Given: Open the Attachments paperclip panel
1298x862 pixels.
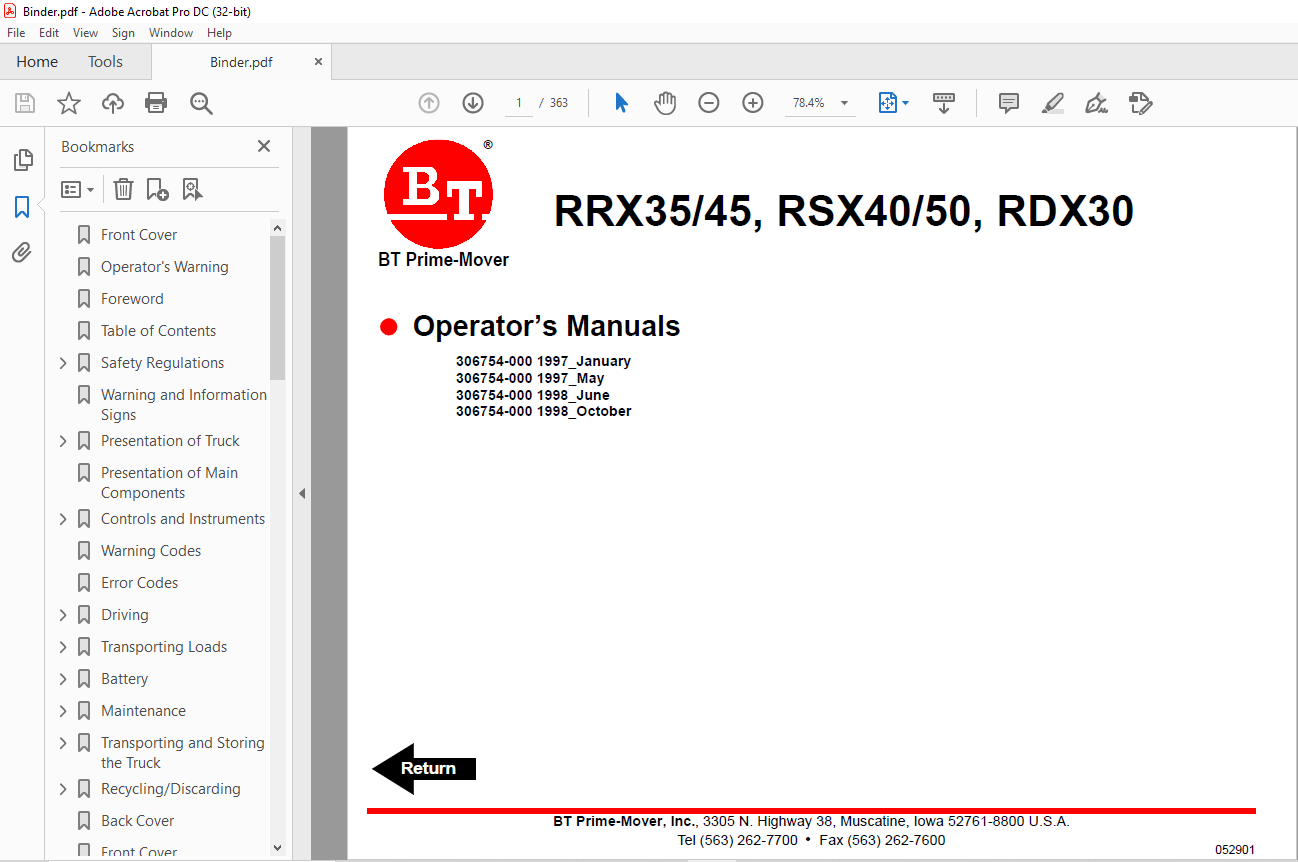Looking at the screenshot, I should pos(22,252).
